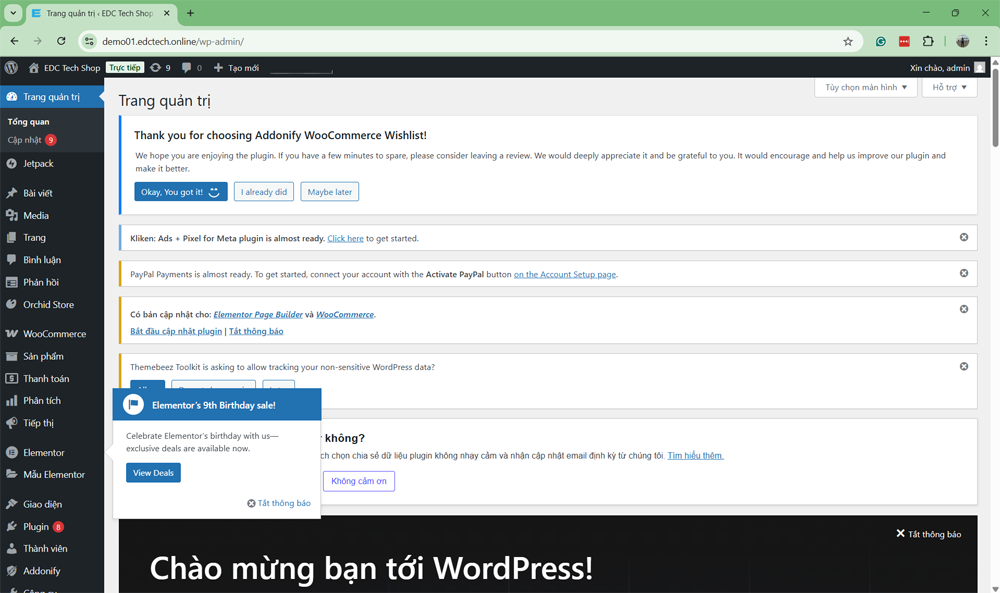Screen dimensions: 1000x593
Task: Click Okay, You got it! button
Action: pos(180,192)
